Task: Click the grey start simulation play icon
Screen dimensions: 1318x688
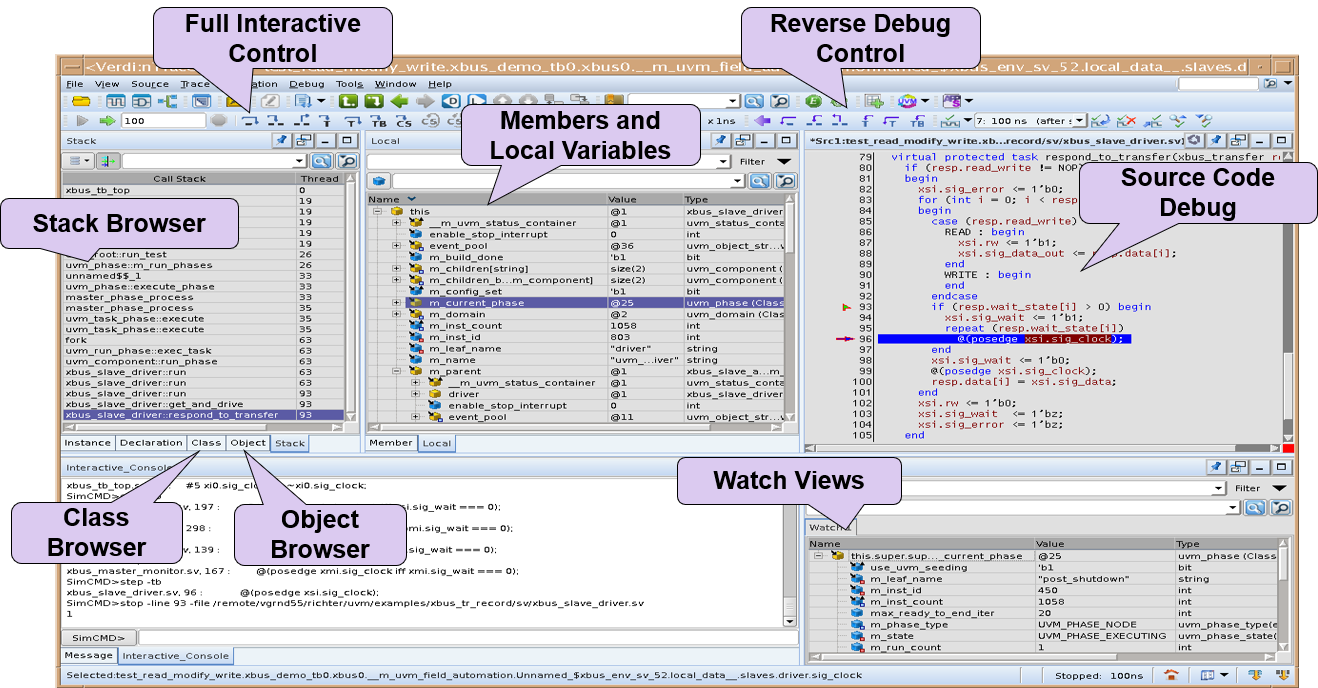Action: [82, 121]
